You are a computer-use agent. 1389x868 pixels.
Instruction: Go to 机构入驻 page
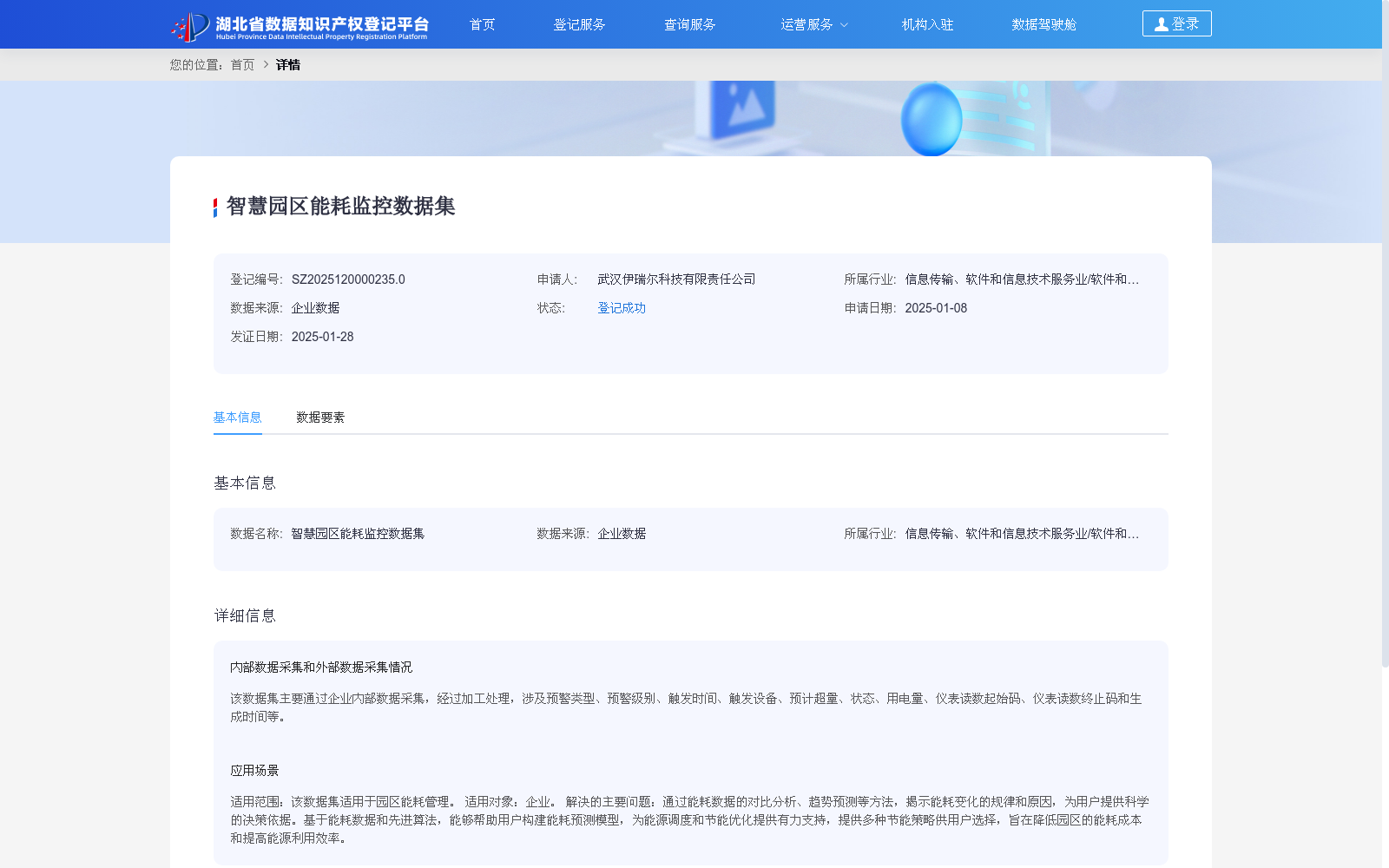coord(927,24)
